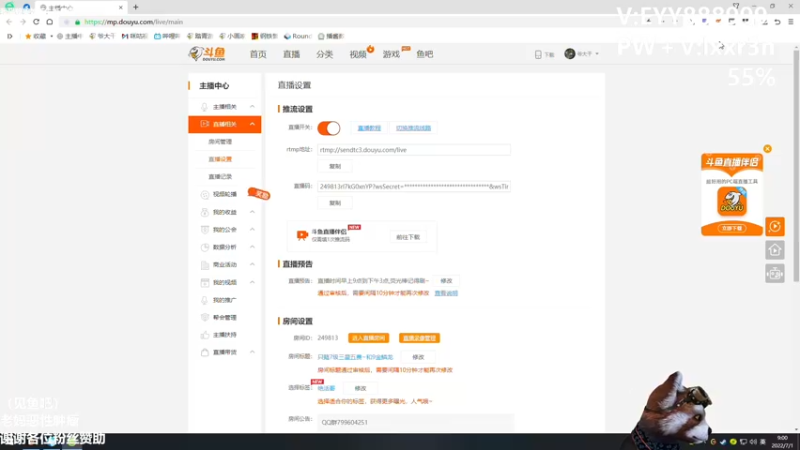
Task: Click the user avatar in the header
Action: [x=569, y=54]
